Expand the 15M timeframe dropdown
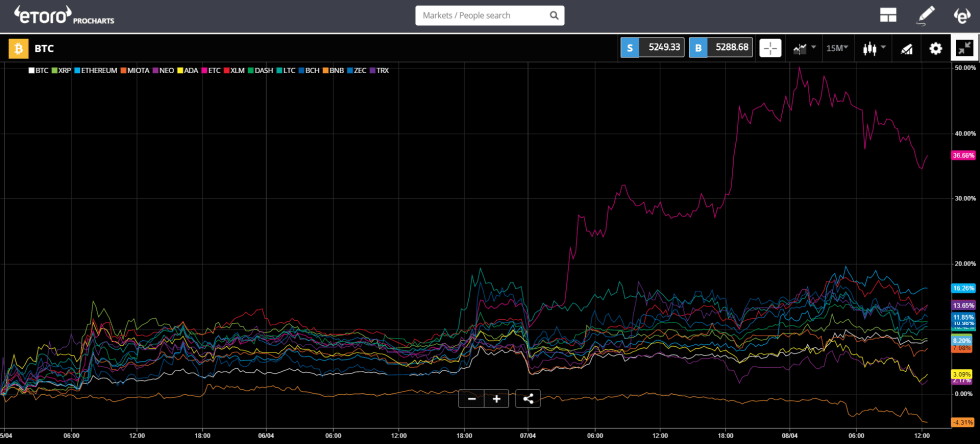The height and width of the screenshot is (444, 980). 837,48
